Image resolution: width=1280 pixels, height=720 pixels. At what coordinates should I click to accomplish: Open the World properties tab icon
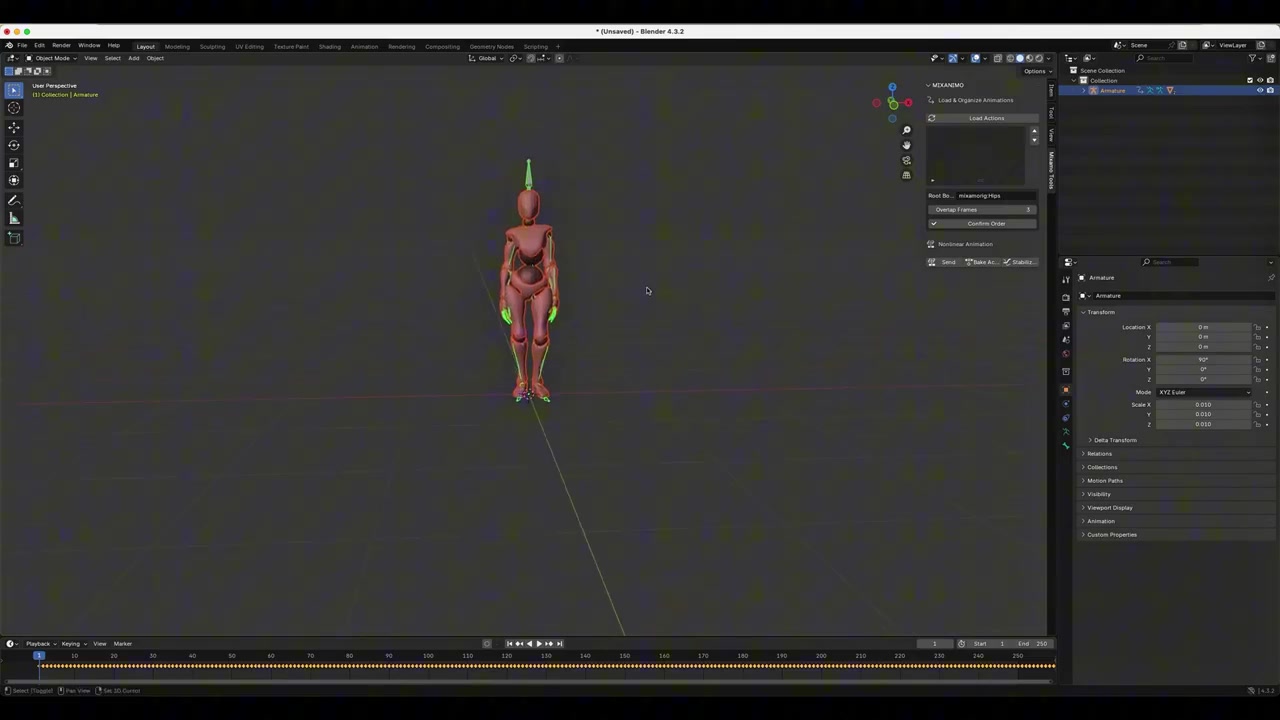coord(1066,354)
